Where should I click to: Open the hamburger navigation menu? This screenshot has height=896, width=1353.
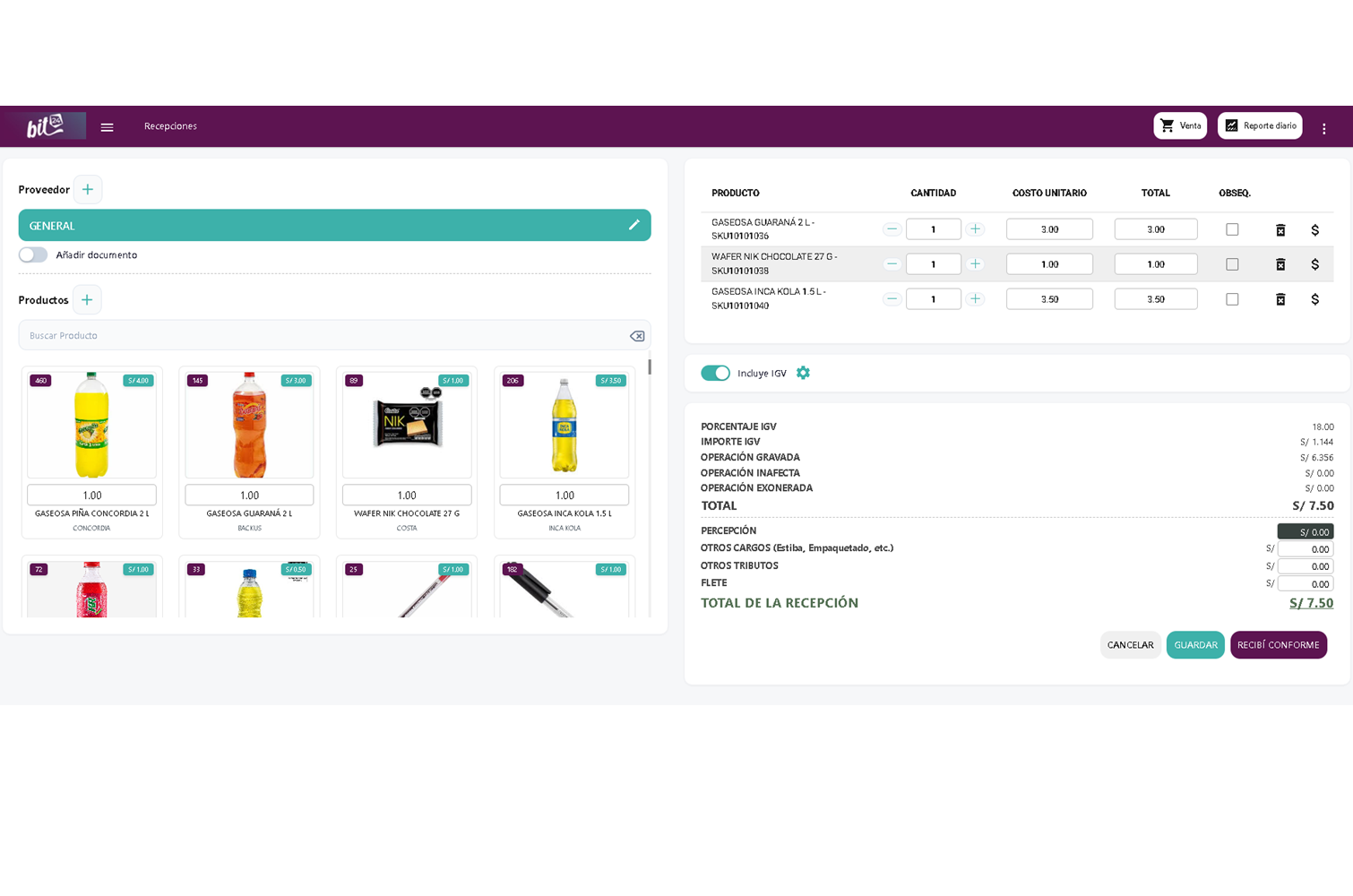(107, 127)
